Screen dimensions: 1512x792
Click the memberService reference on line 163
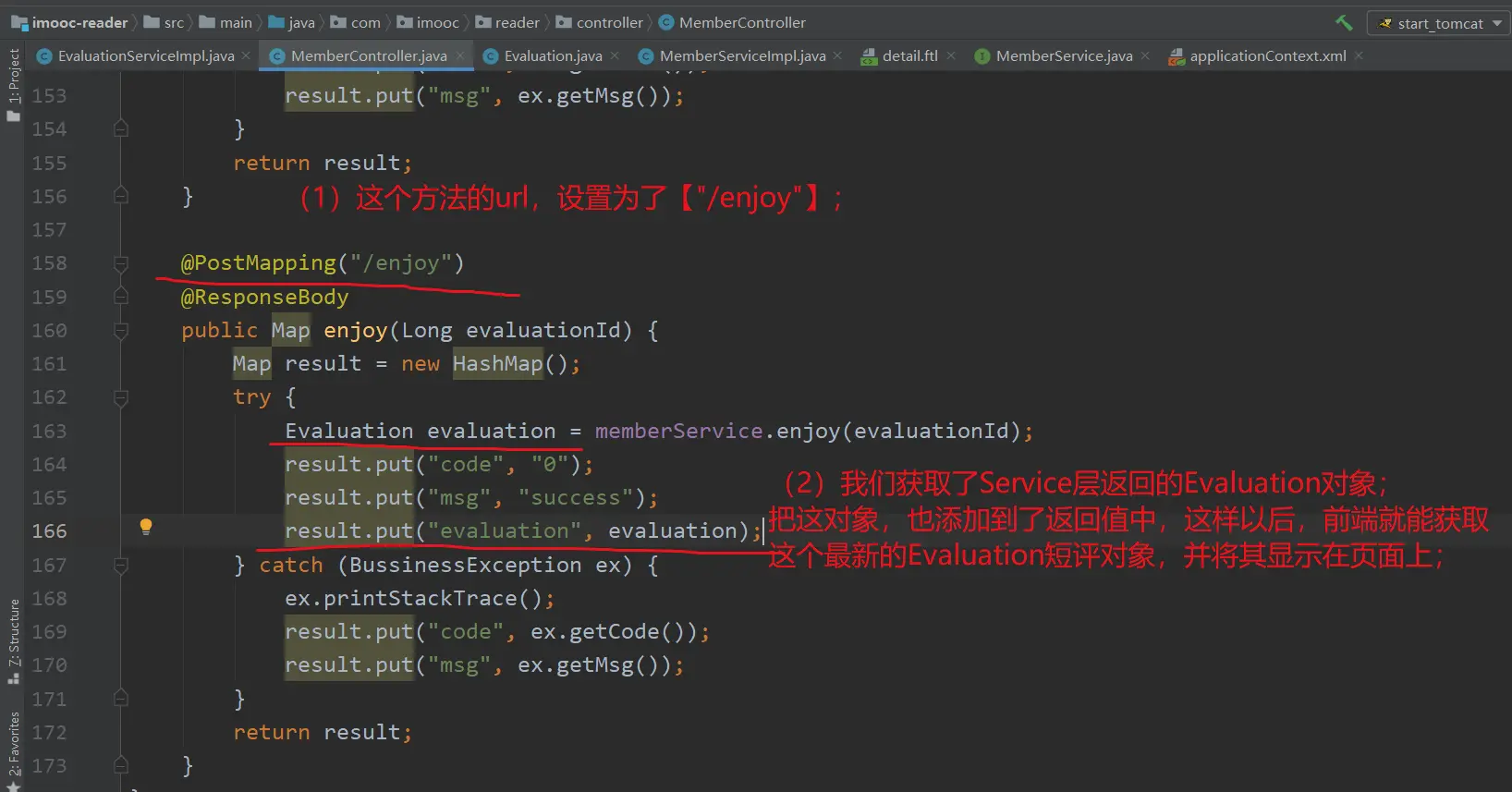678,432
